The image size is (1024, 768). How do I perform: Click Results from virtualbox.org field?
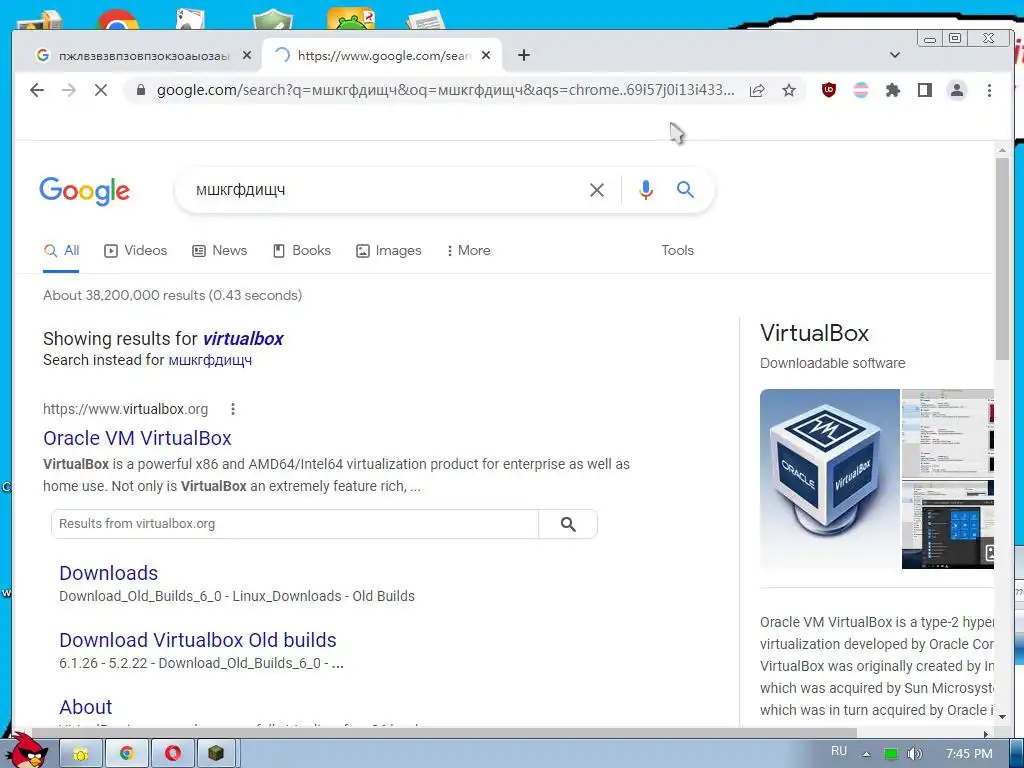(295, 524)
